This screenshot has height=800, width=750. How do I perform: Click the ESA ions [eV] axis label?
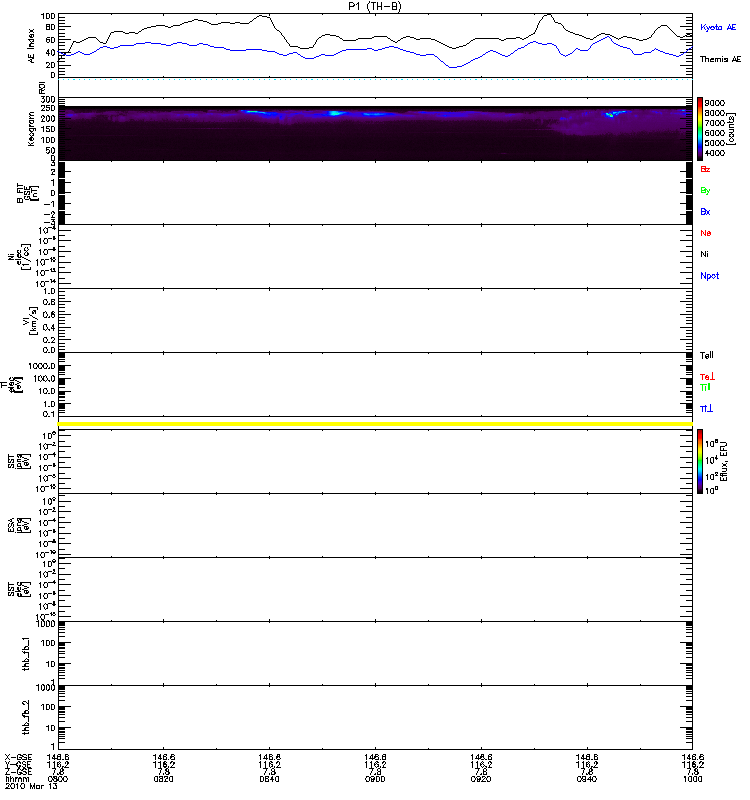point(19,526)
